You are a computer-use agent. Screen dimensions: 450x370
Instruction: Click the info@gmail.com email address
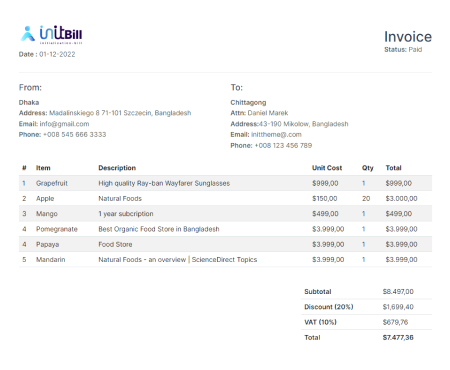pyautogui.click(x=64, y=124)
